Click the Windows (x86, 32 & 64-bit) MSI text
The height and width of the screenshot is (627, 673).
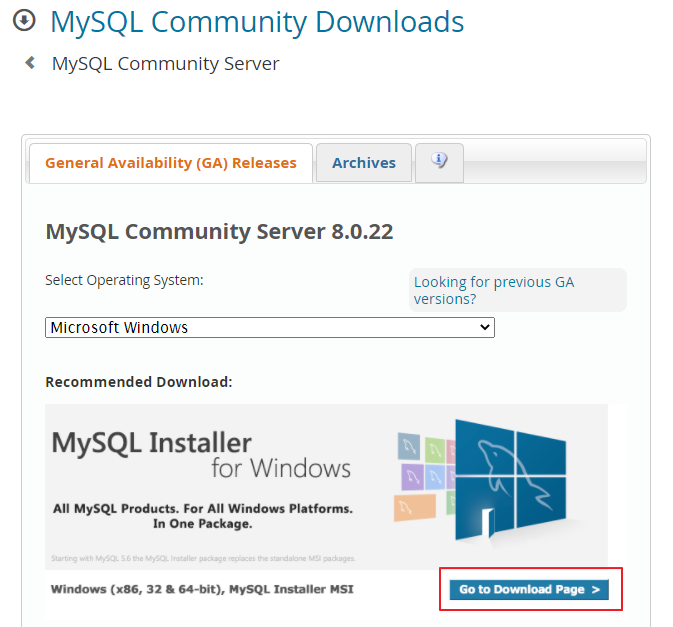click(x=202, y=589)
